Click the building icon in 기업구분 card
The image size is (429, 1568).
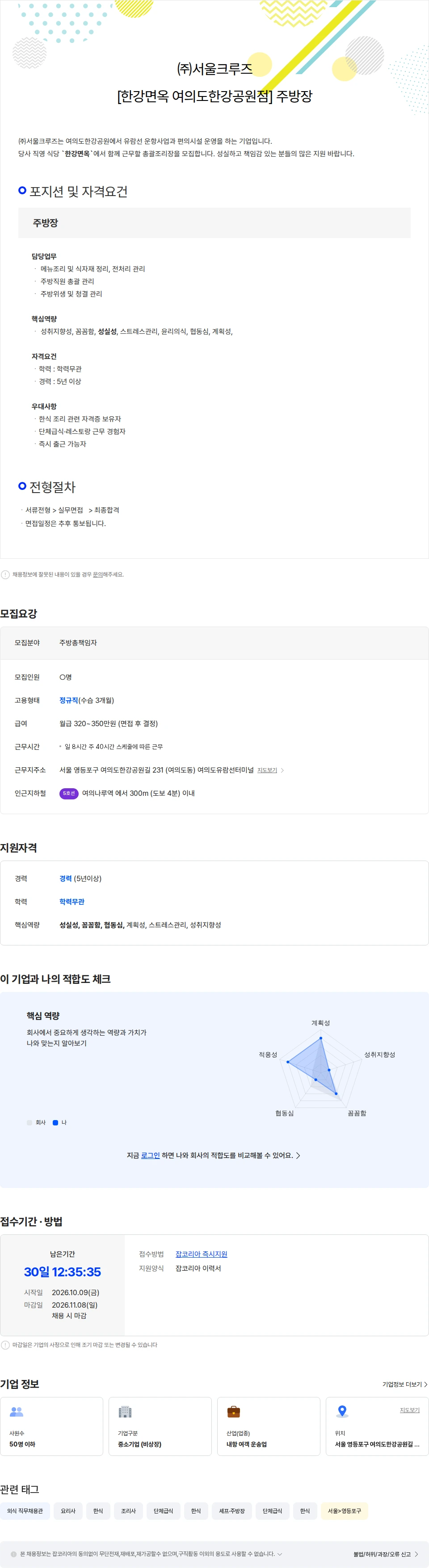(125, 1412)
